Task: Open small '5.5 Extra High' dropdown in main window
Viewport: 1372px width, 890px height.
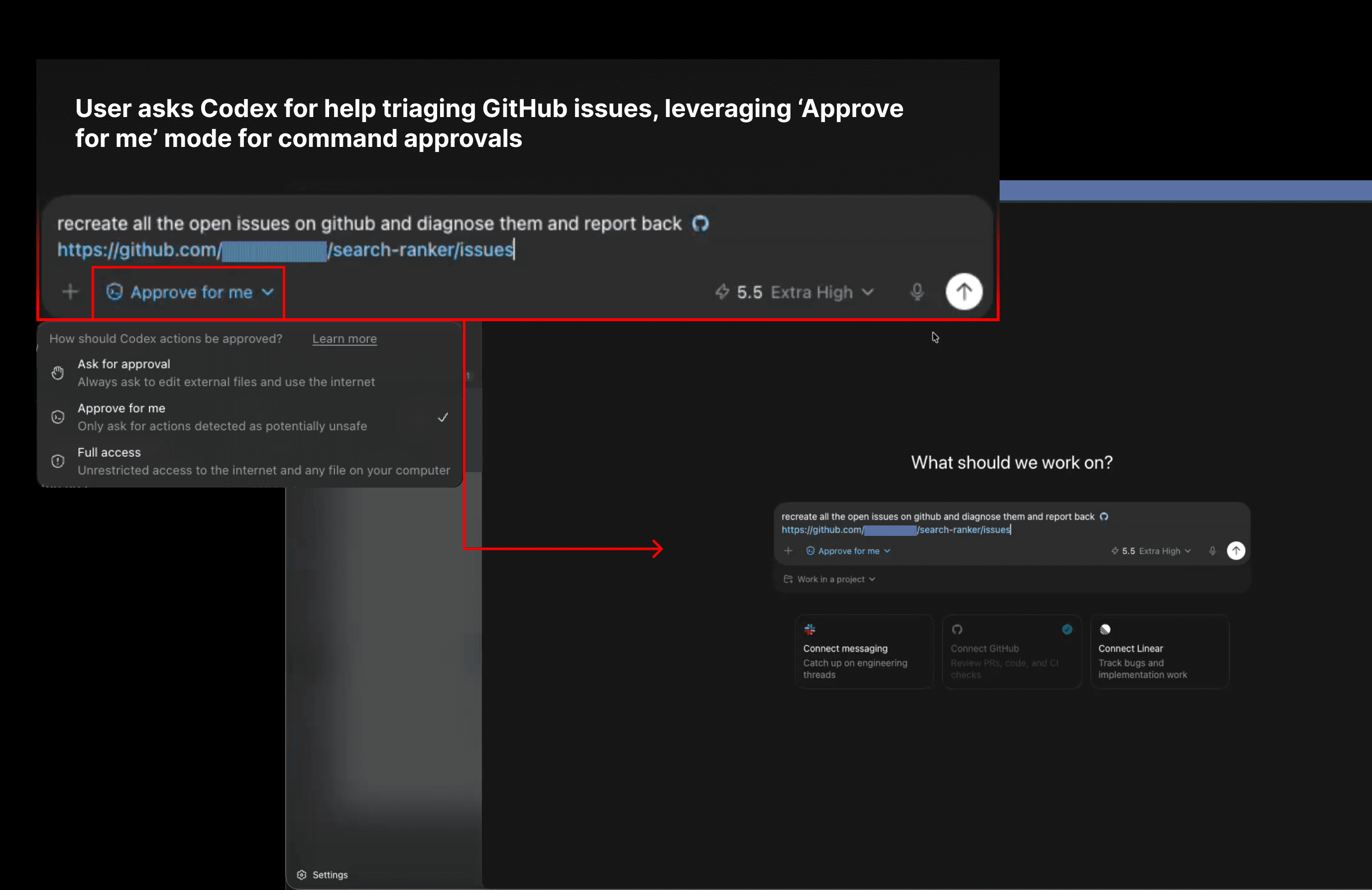Action: (1150, 551)
